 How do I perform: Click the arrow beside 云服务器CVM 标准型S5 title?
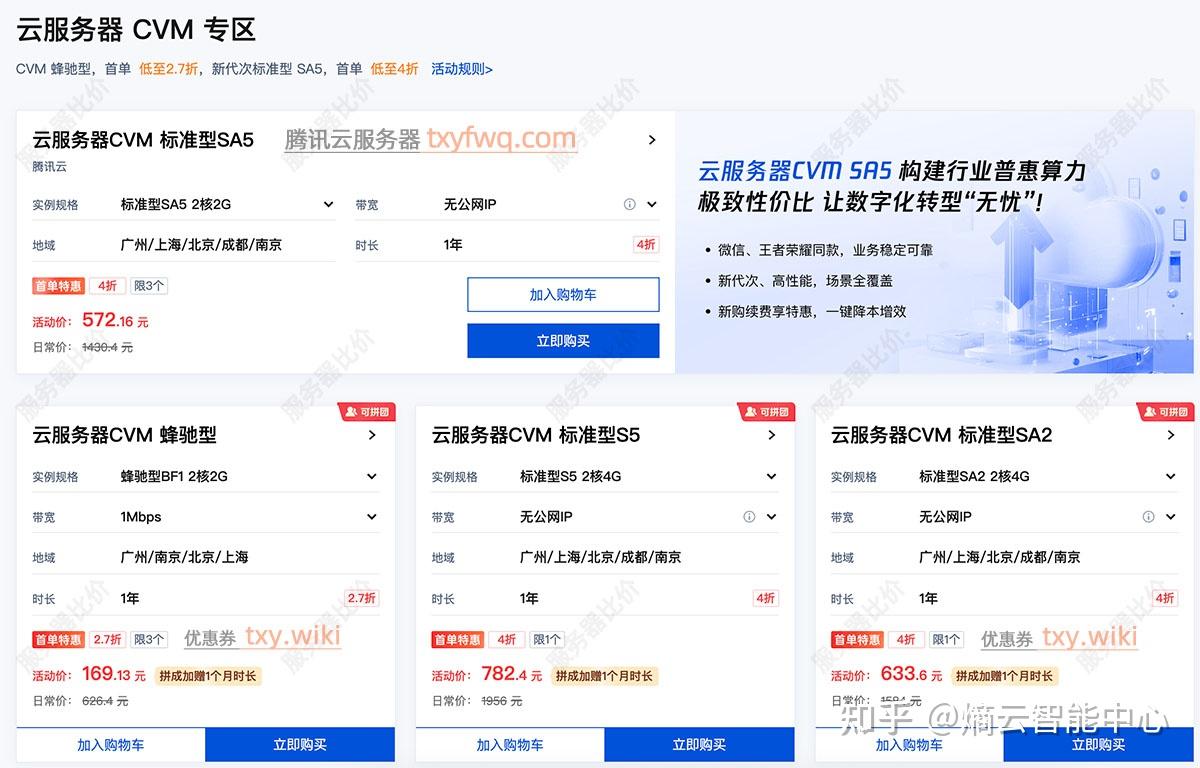(770, 435)
